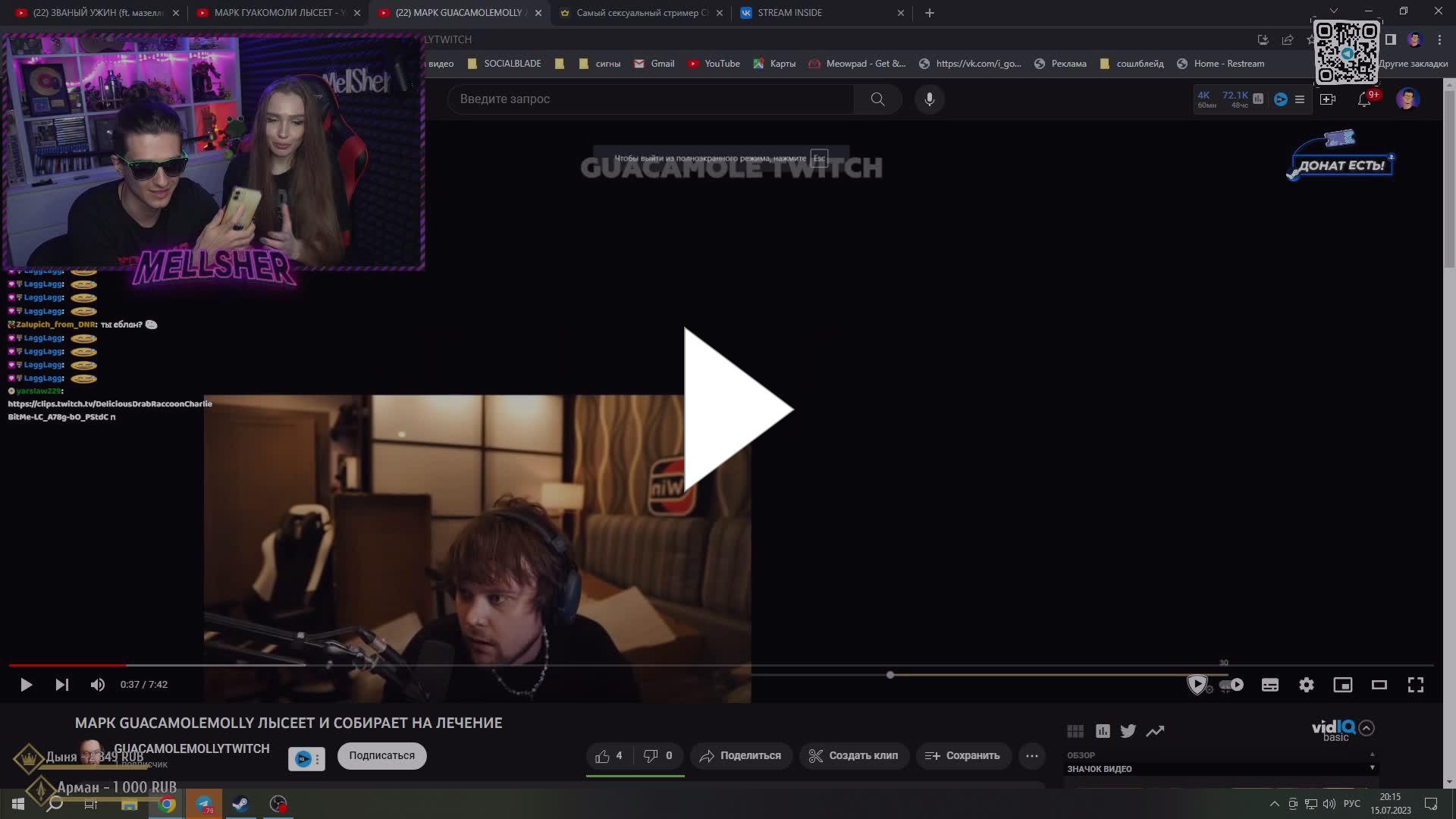
Task: Expand the ЗНАЧОК ВИДЕО section
Action: coord(1371,768)
